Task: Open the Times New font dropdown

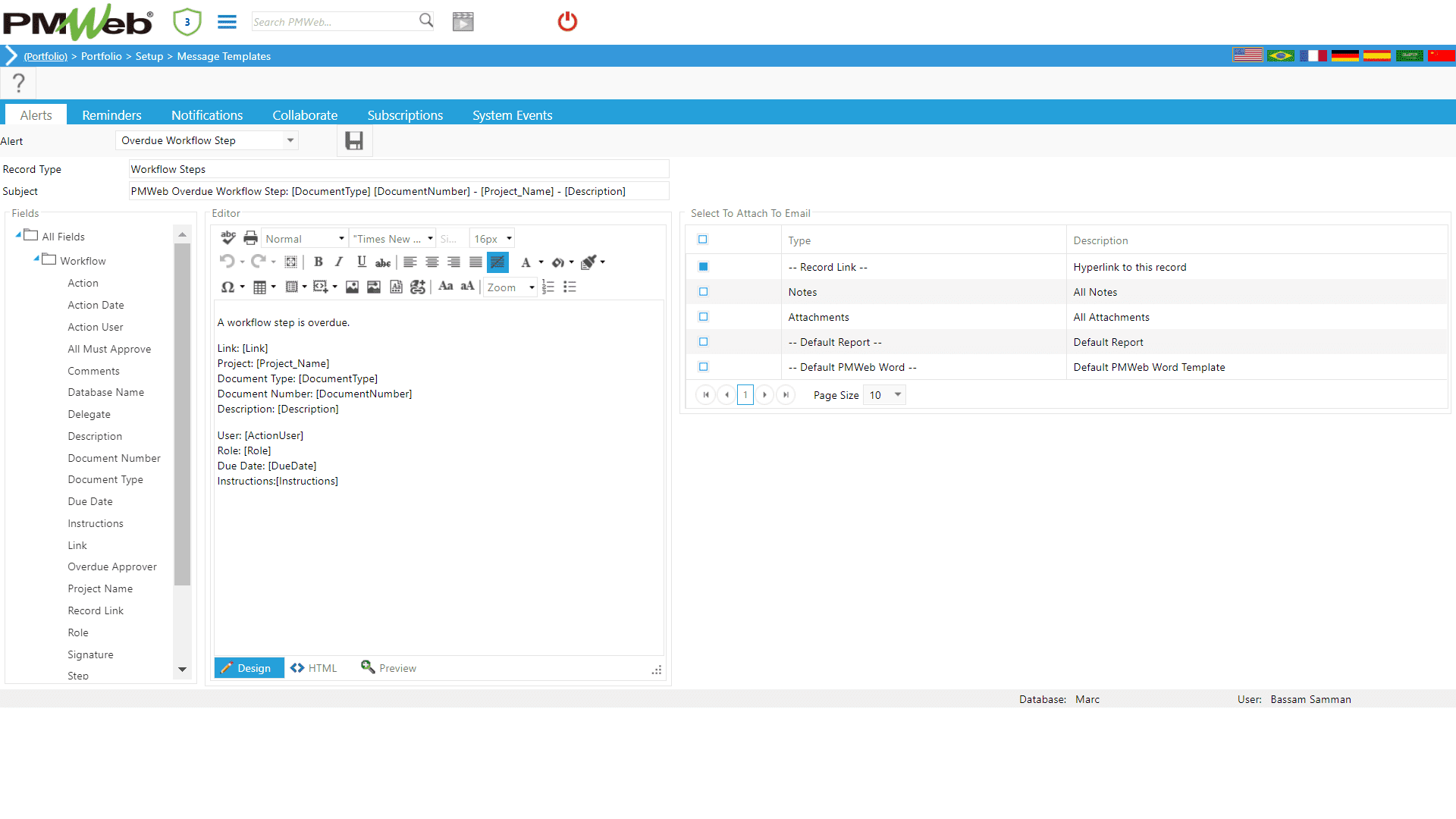Action: 392,238
